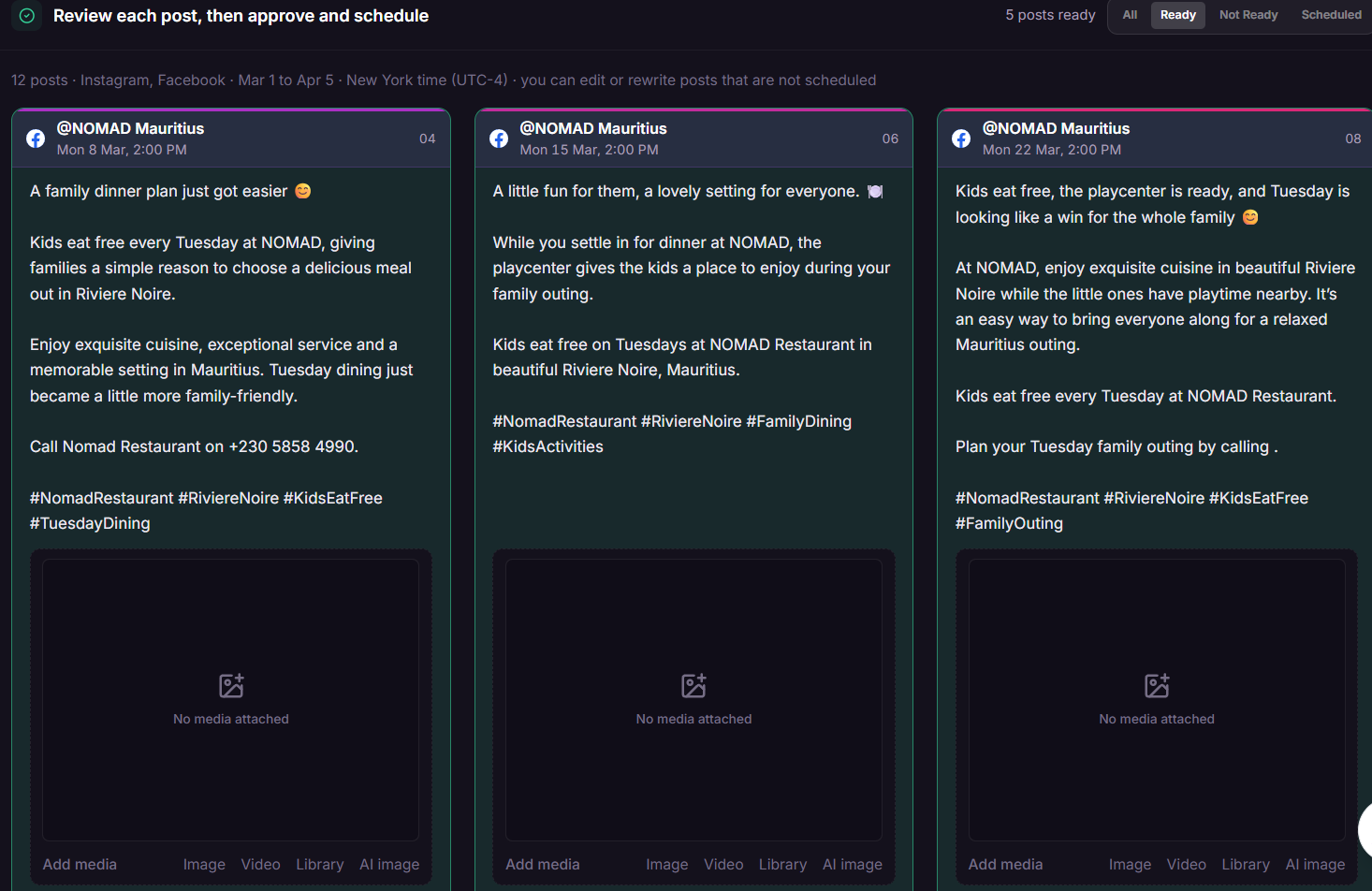
Task: Click the add-image icon in post 08 media area
Action: (1157, 686)
